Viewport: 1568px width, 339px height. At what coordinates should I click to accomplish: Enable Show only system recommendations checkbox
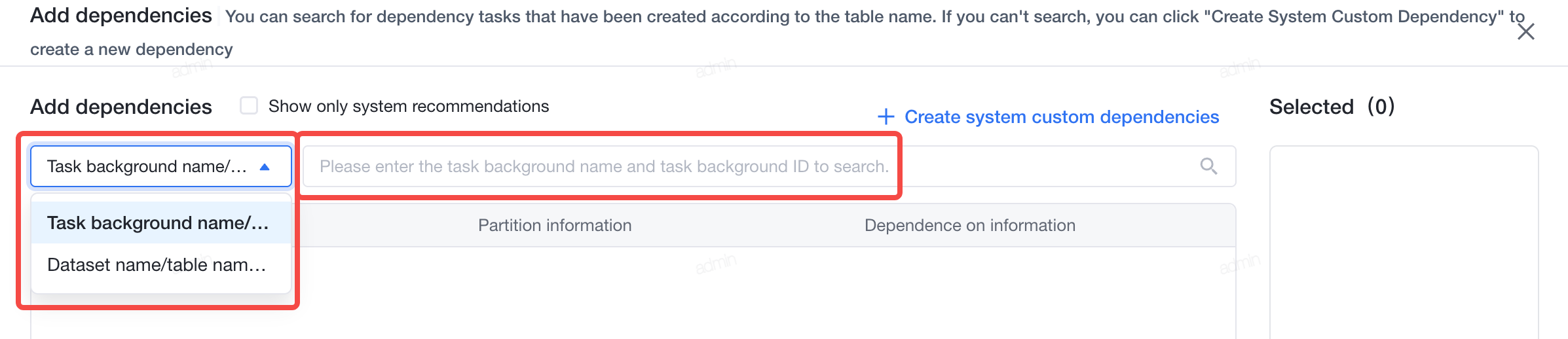click(249, 105)
